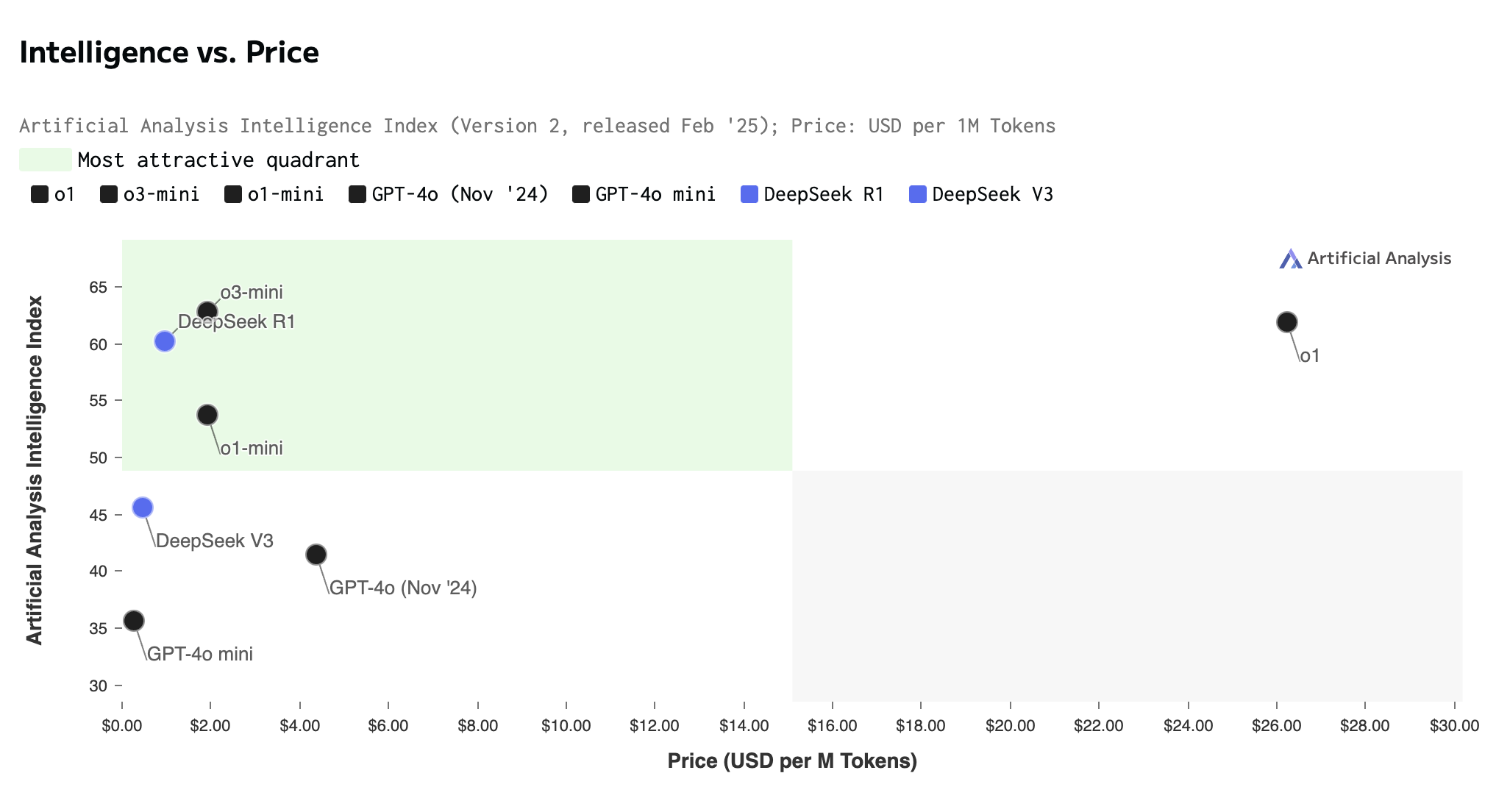Click the Artificial Analysis Intelligence Index axis title
This screenshot has width=1496, height=812.
pyautogui.click(x=35, y=471)
